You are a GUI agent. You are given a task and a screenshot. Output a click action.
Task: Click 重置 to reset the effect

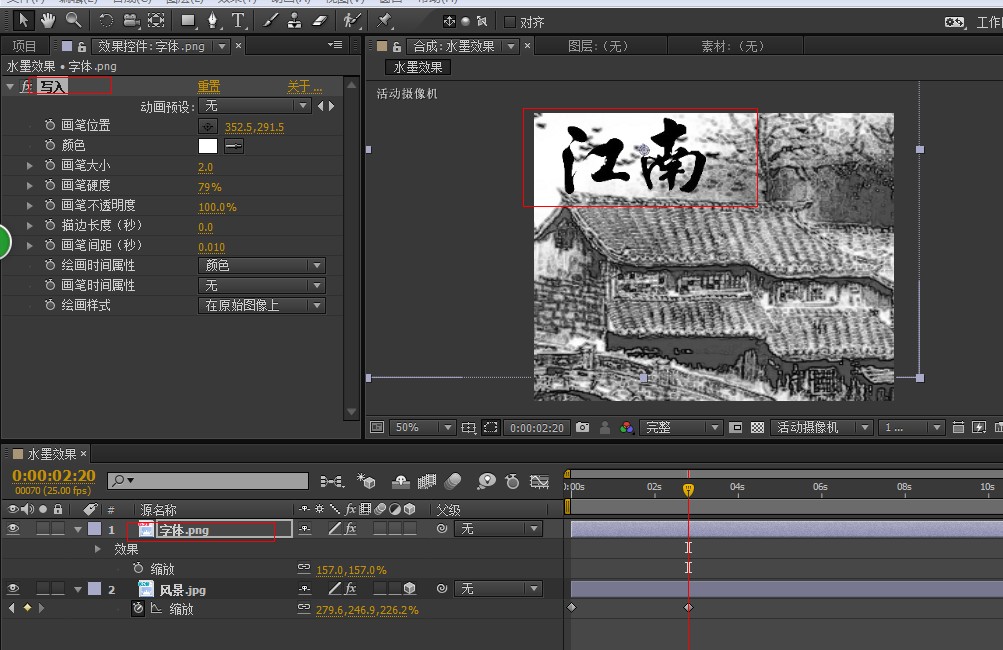pyautogui.click(x=209, y=87)
